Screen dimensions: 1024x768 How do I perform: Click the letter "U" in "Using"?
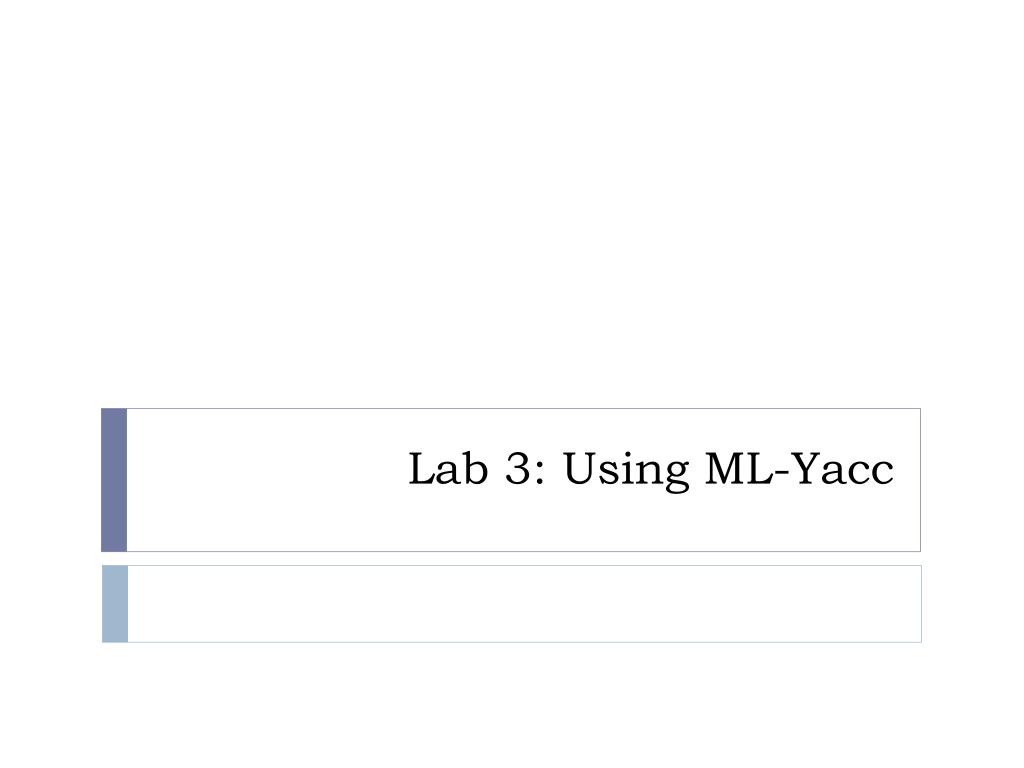tap(582, 468)
